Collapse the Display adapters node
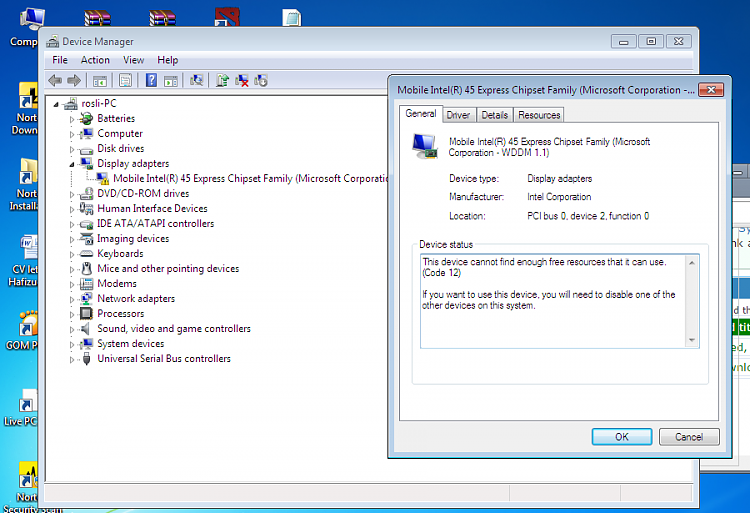The height and width of the screenshot is (513, 750). tap(72, 164)
